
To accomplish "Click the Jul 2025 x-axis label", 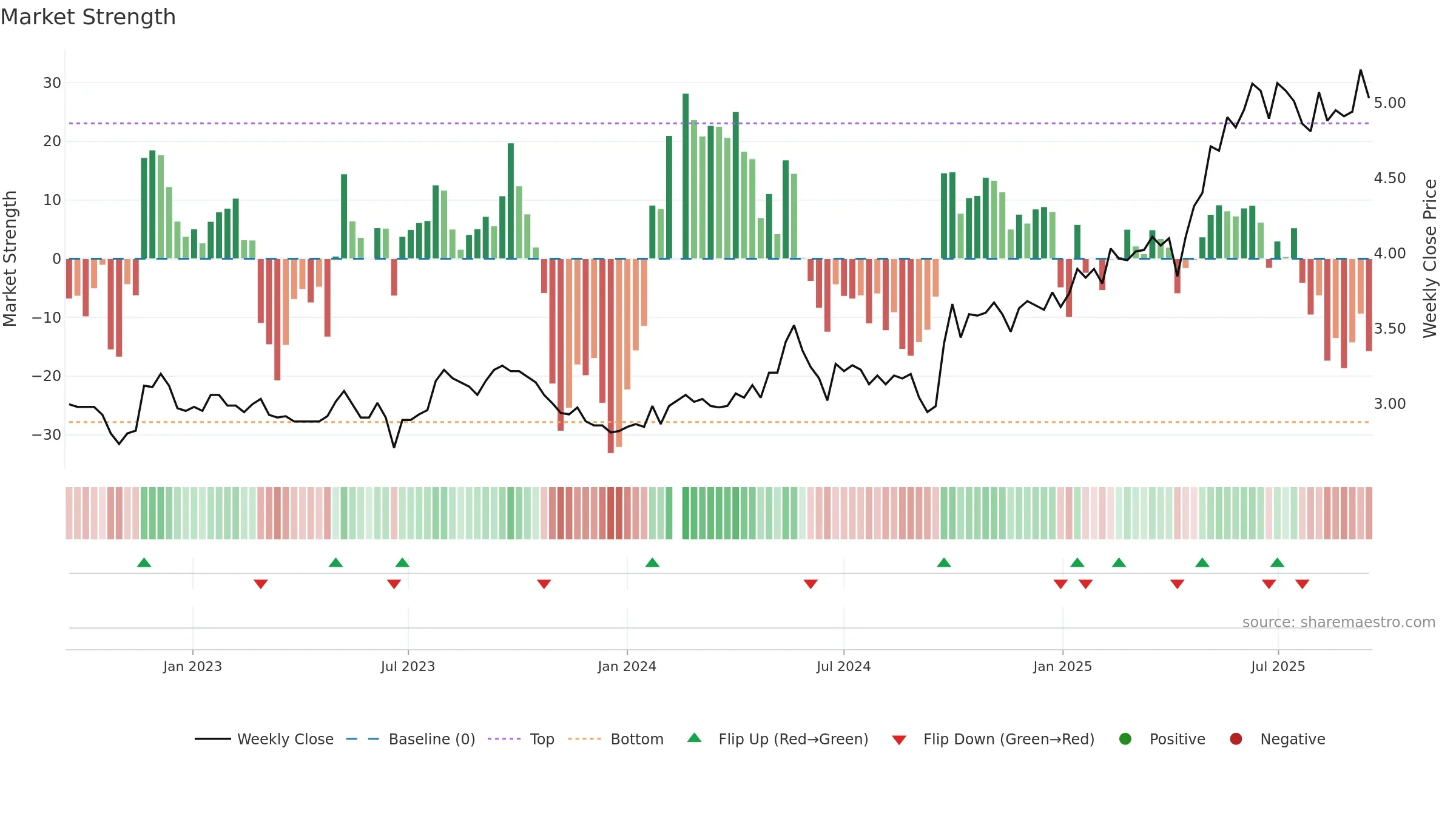I will 1278,666.
